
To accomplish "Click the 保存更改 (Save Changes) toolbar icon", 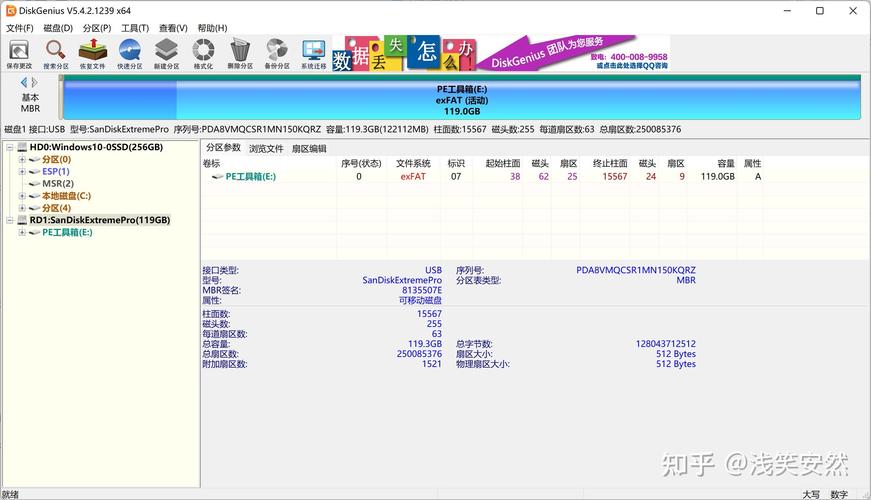I will 19,54.
